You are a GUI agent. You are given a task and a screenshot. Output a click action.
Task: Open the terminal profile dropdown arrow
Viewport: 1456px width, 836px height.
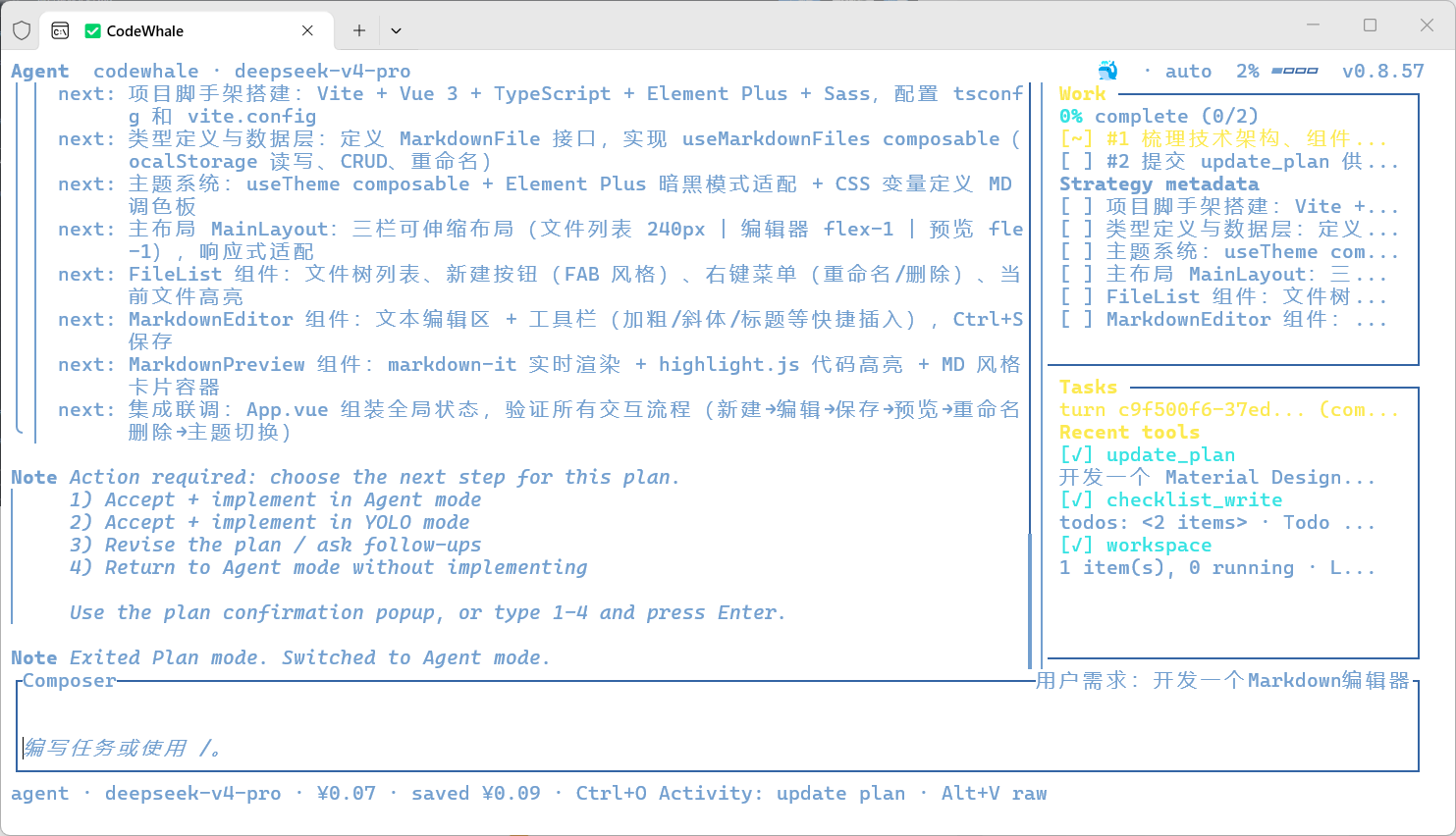(396, 30)
